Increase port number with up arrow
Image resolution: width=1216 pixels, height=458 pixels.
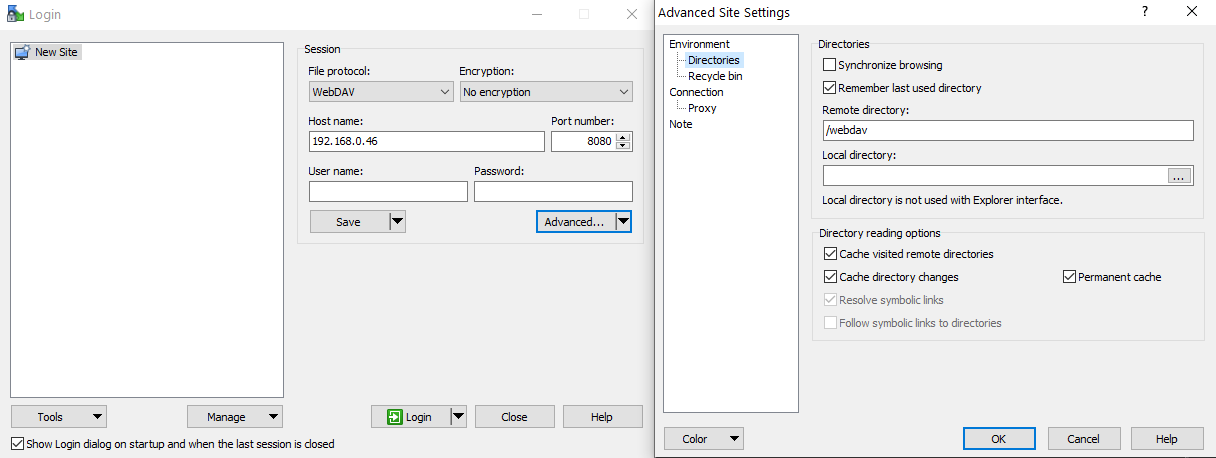point(624,137)
